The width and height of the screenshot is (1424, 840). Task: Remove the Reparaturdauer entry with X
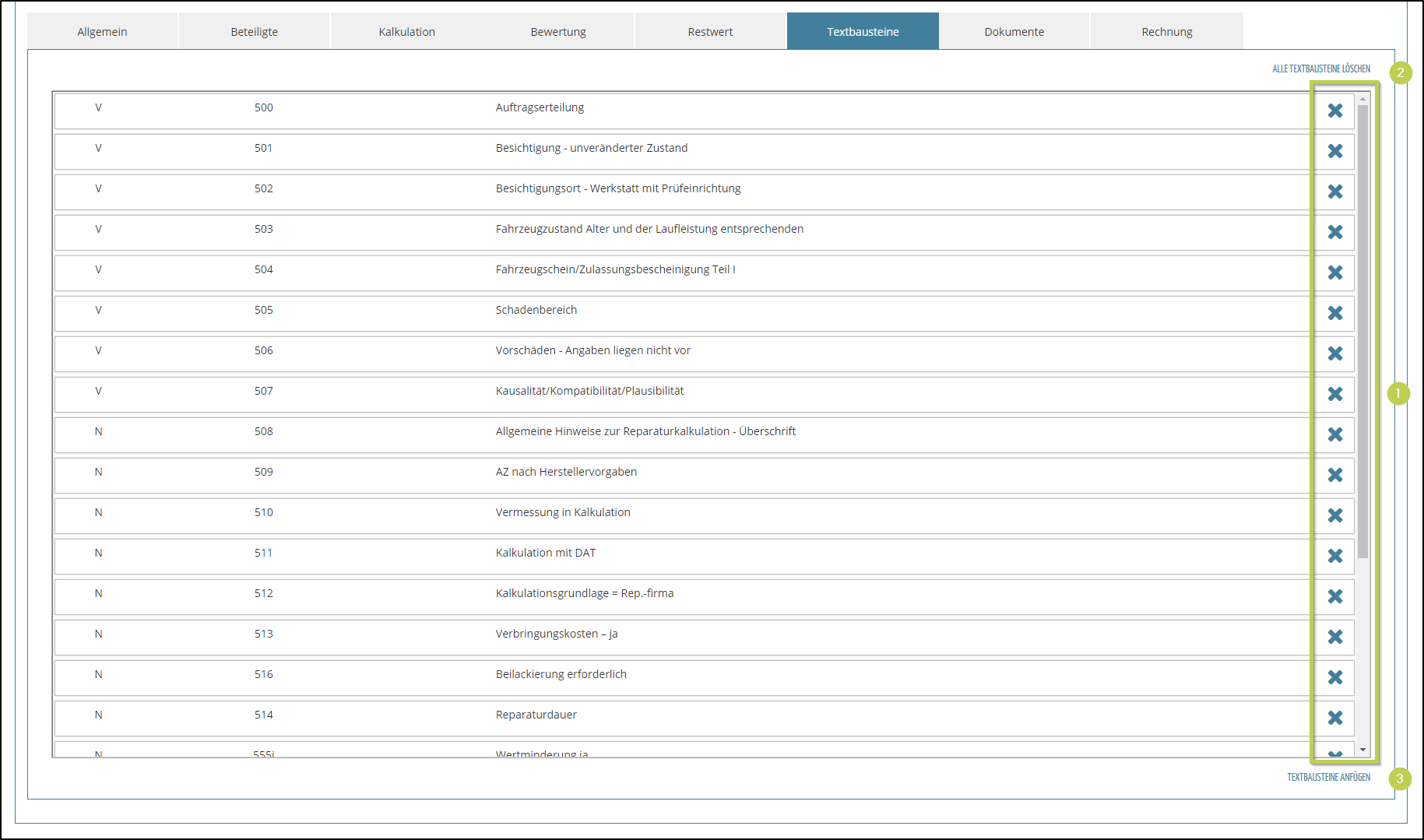(x=1334, y=718)
